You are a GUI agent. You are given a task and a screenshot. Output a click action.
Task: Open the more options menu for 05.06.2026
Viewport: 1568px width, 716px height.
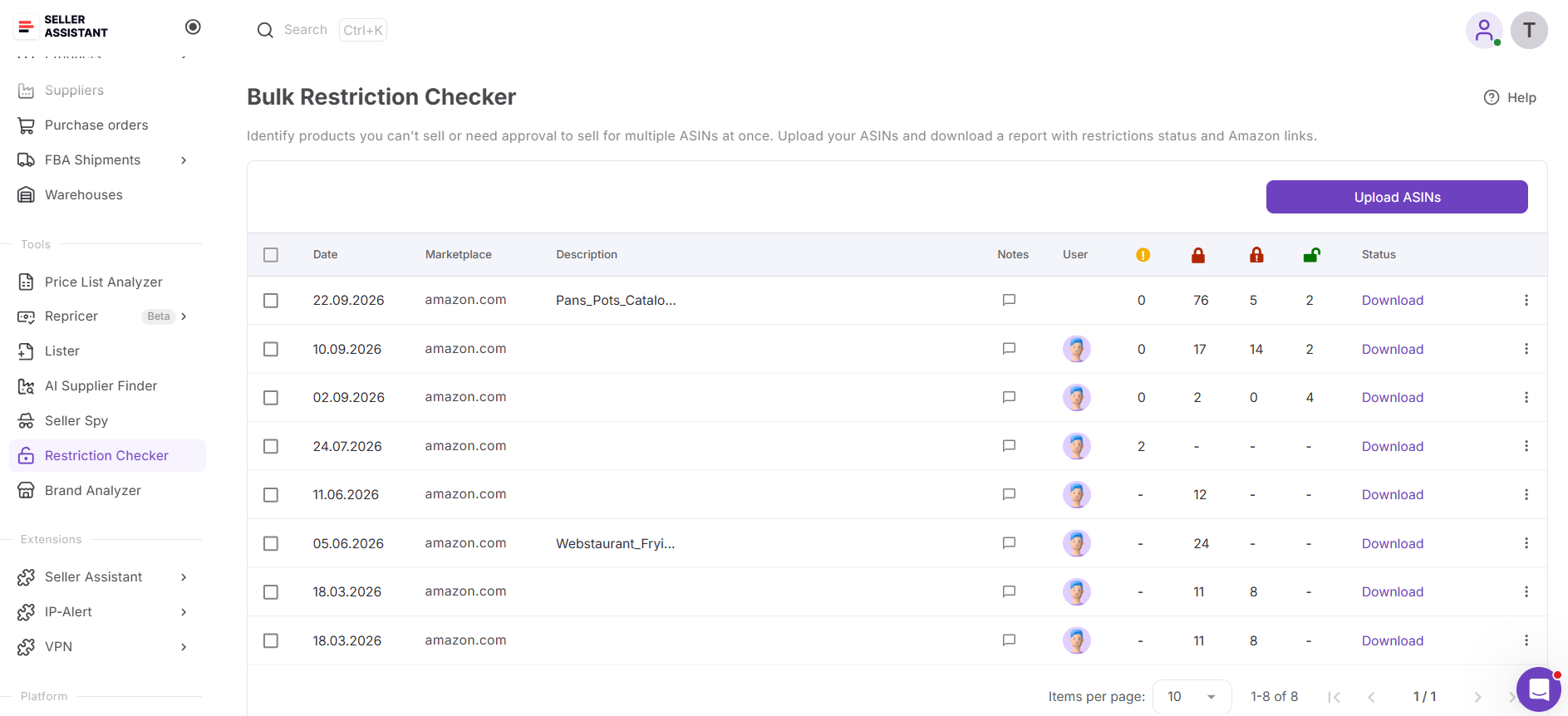point(1526,543)
